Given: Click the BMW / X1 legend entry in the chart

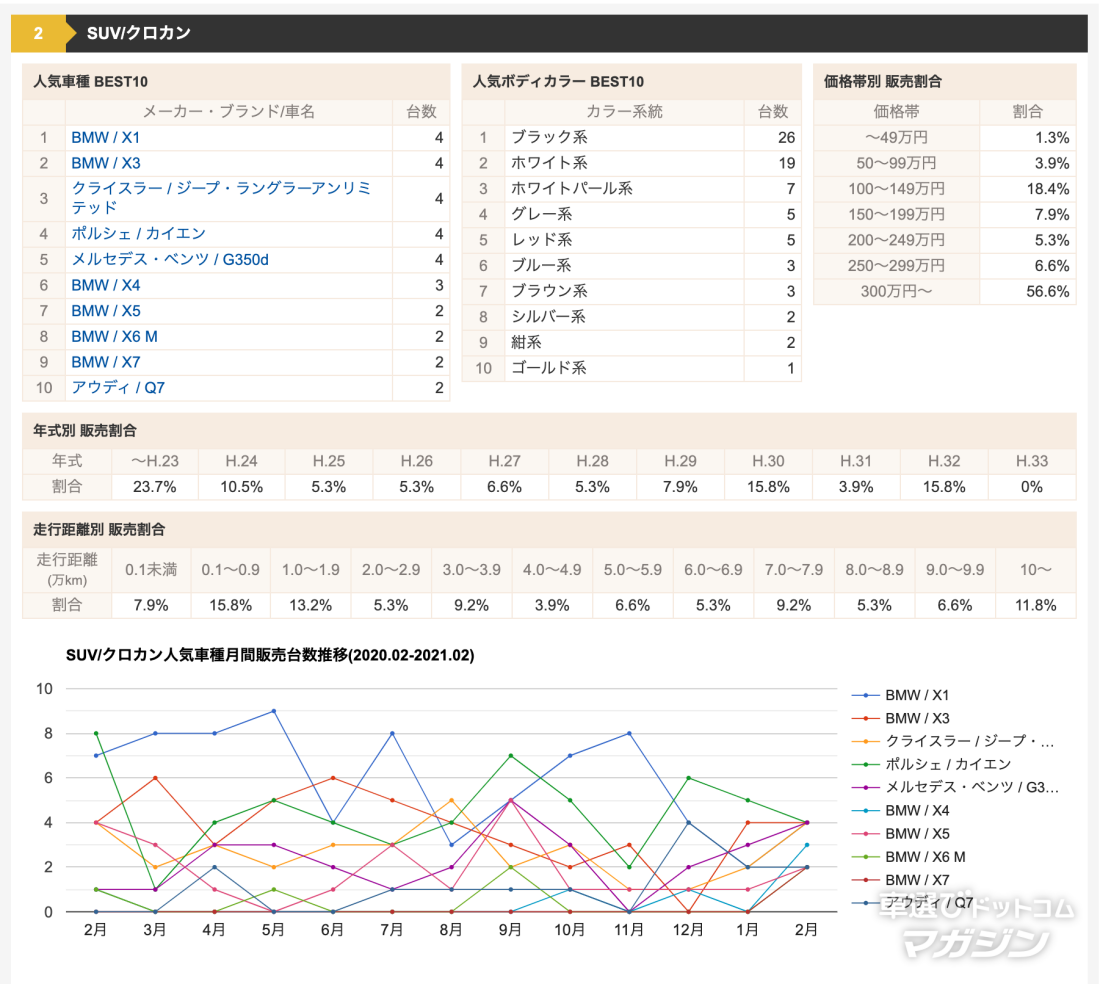Looking at the screenshot, I should tap(900, 695).
